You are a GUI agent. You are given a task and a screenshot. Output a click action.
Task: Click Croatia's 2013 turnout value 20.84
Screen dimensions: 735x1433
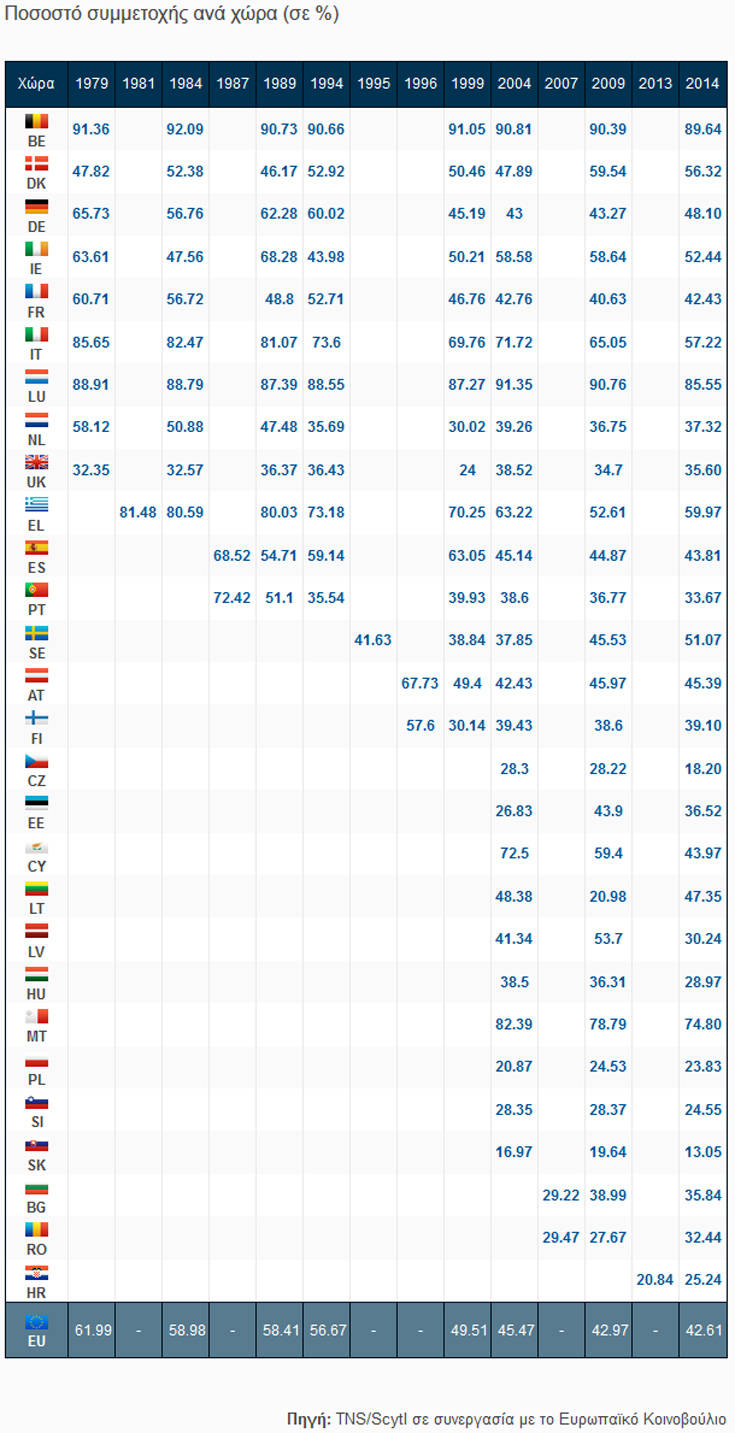coord(655,1280)
